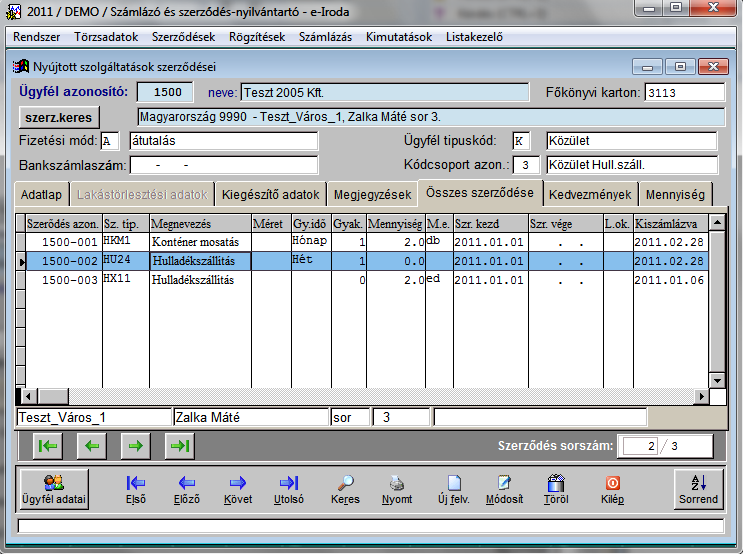
Task: Open the Törzsadatok menu
Action: coord(106,37)
